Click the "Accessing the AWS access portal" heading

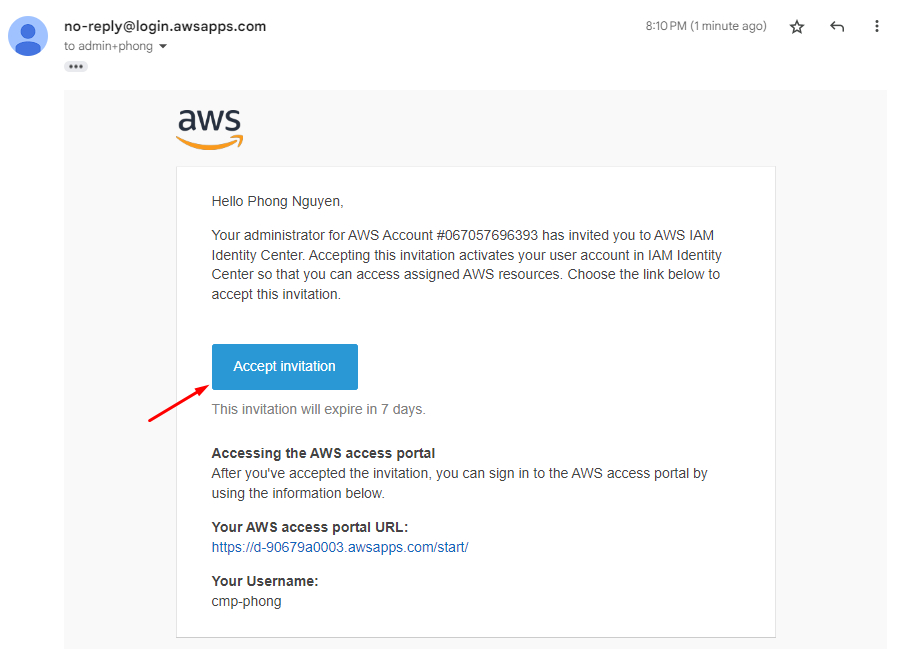pos(323,453)
